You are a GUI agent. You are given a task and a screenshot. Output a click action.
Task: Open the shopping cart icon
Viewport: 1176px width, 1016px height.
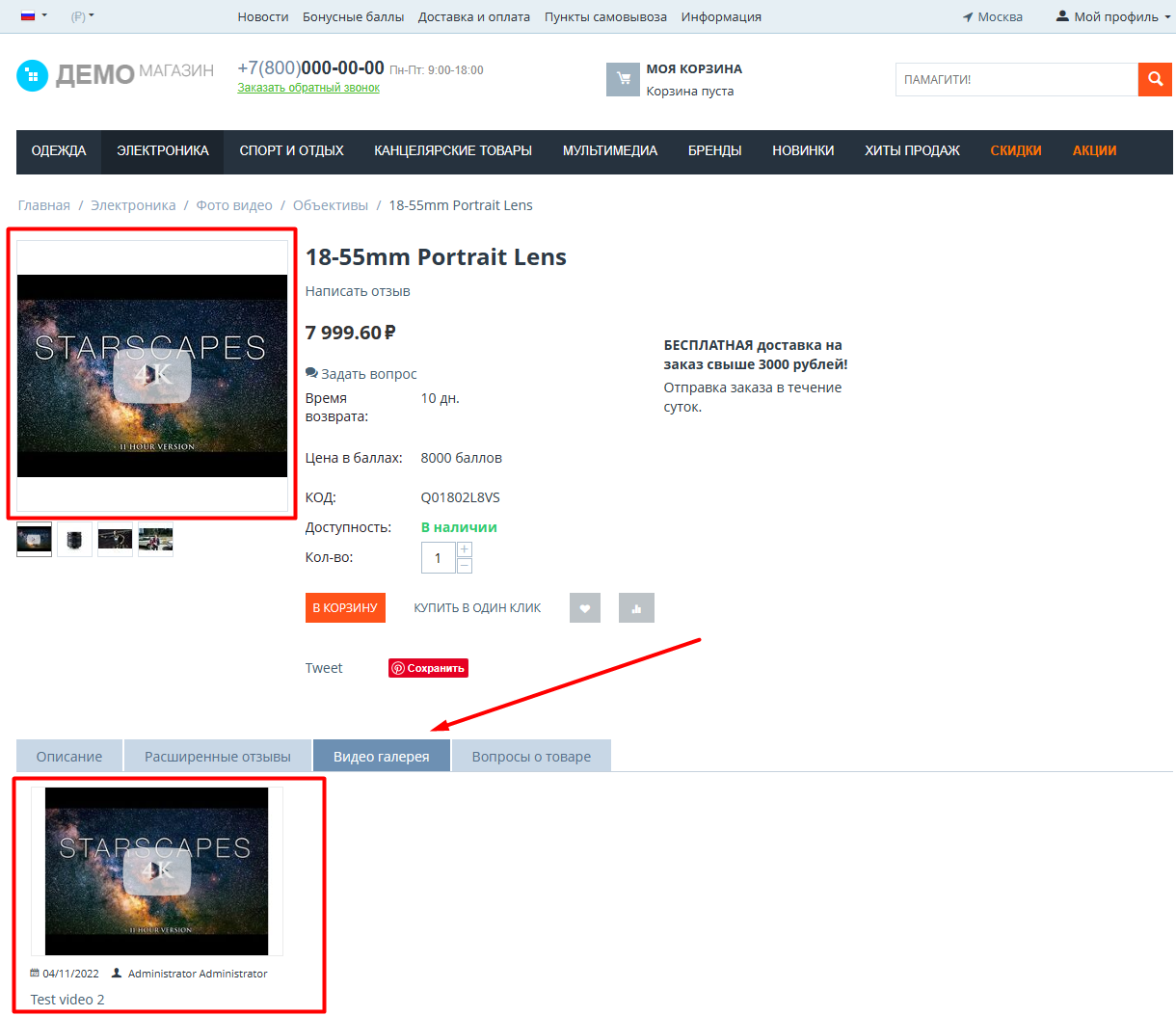coord(623,80)
